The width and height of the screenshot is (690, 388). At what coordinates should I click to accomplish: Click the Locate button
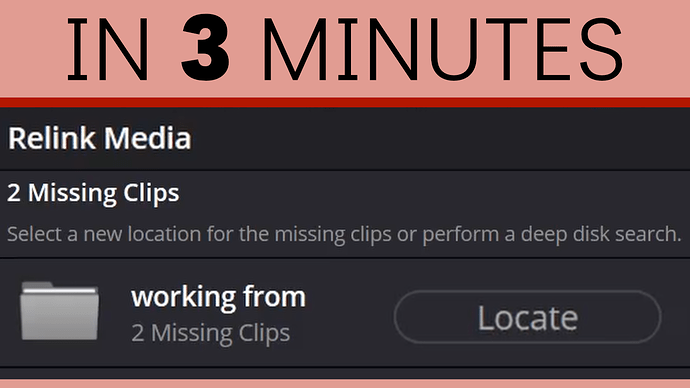click(x=528, y=317)
